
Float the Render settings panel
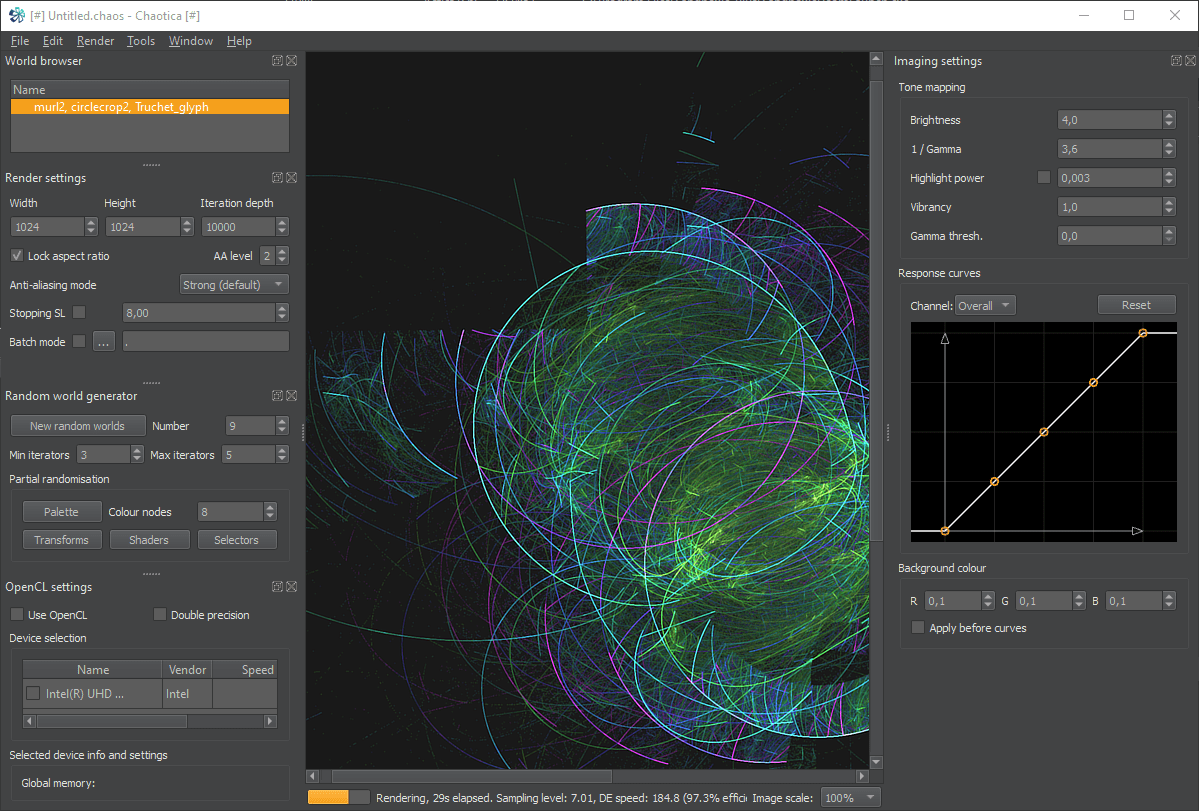pos(277,178)
